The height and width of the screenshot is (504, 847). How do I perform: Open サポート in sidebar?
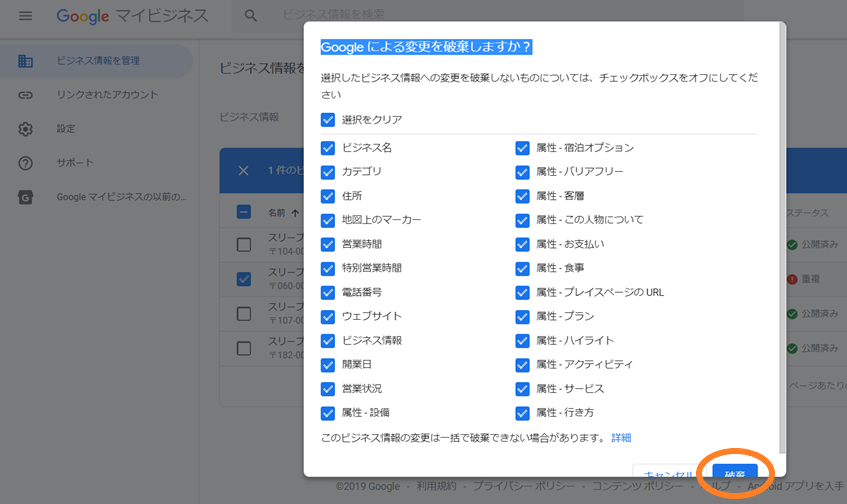pos(97,163)
